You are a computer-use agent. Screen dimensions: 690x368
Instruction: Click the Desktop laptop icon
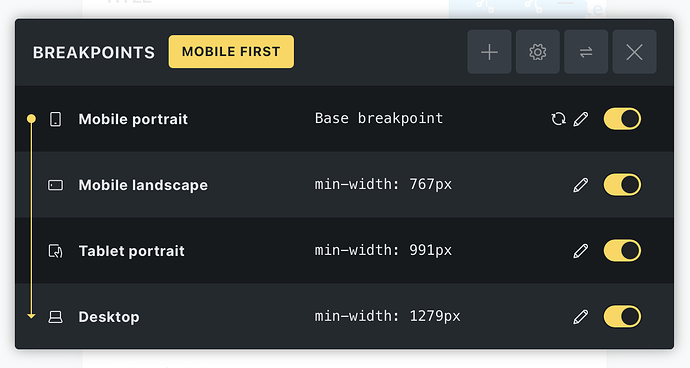[x=55, y=317]
